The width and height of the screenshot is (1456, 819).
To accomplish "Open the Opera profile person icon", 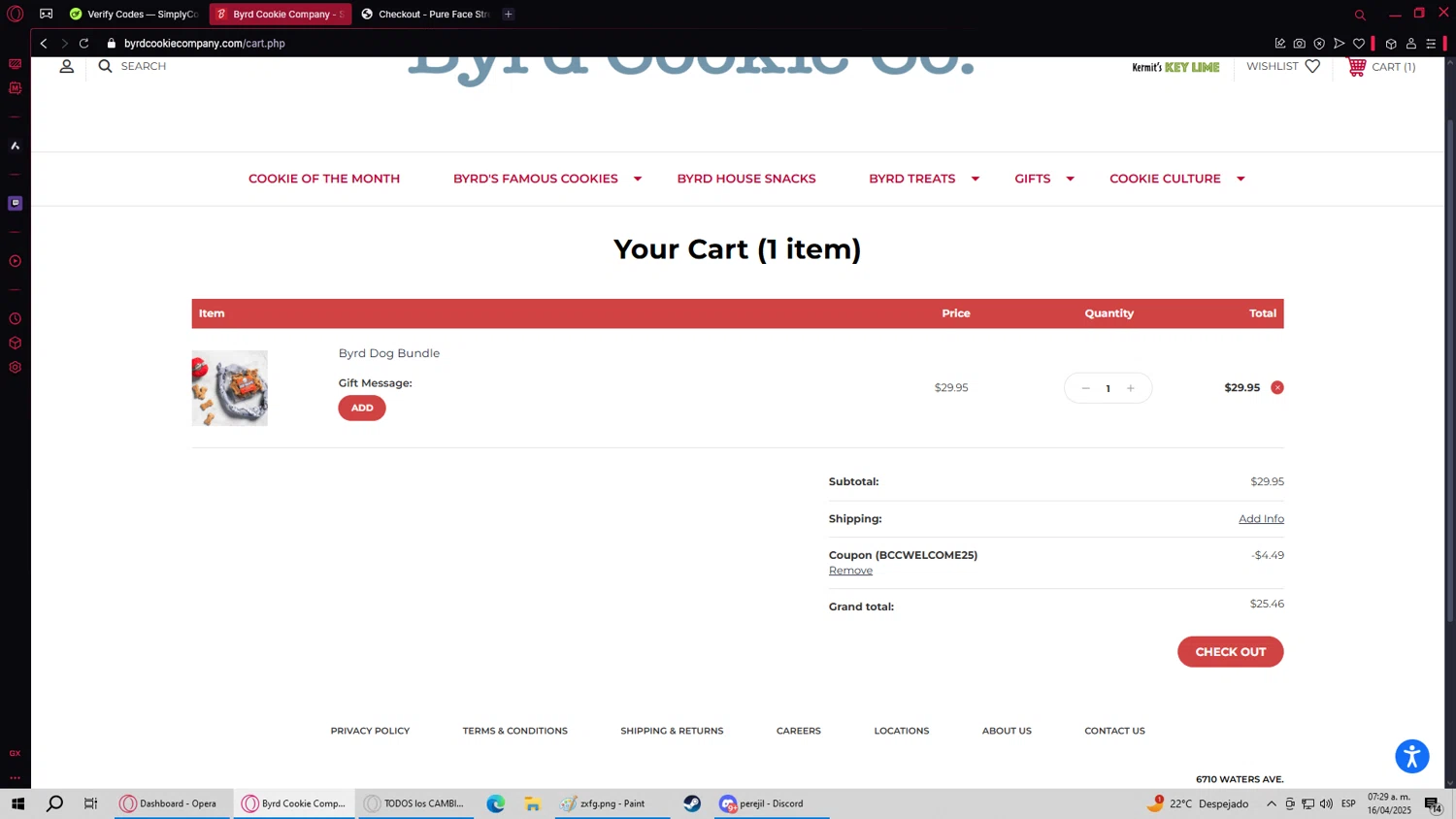I will (x=1411, y=44).
